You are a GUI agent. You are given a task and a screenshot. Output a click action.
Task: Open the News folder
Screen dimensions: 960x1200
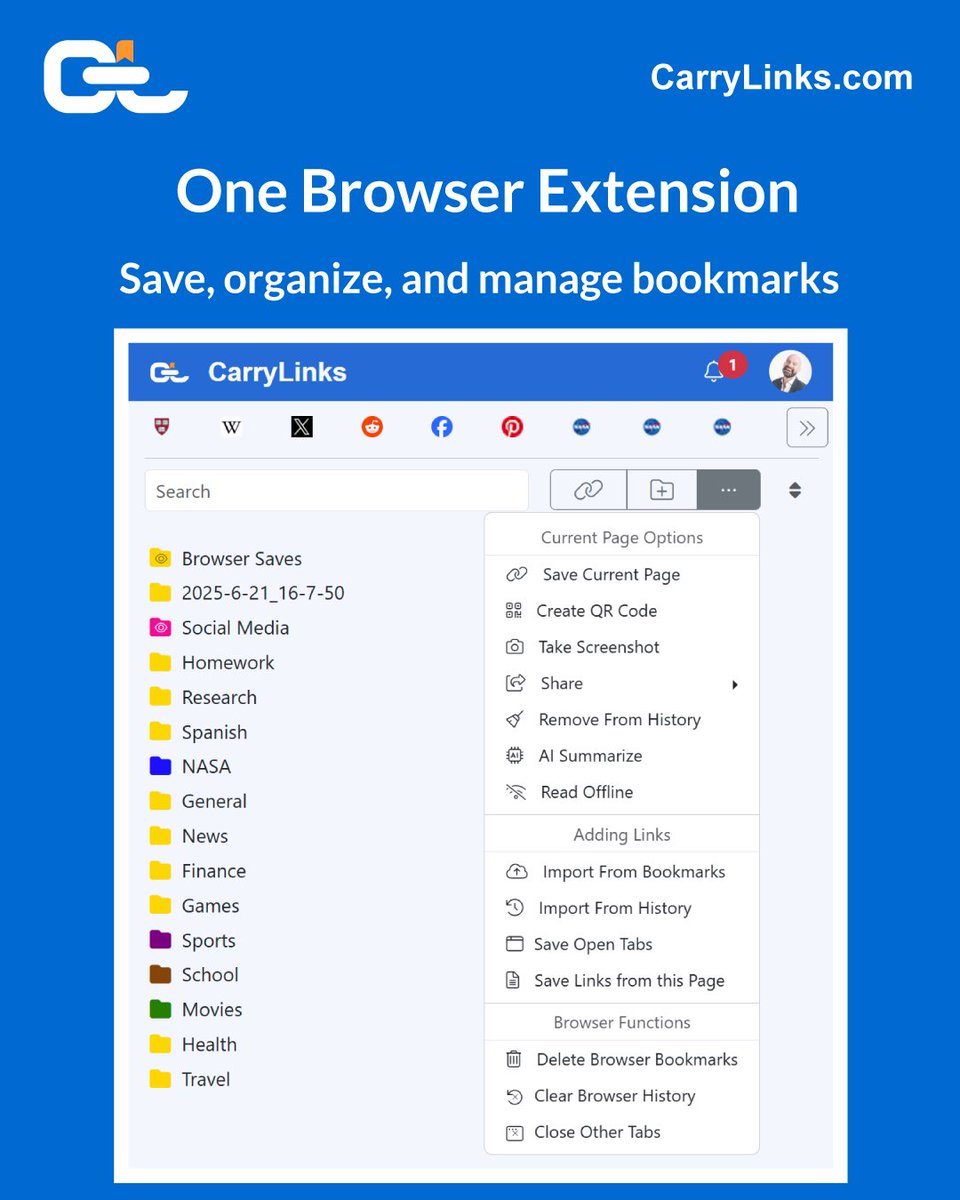(x=189, y=836)
